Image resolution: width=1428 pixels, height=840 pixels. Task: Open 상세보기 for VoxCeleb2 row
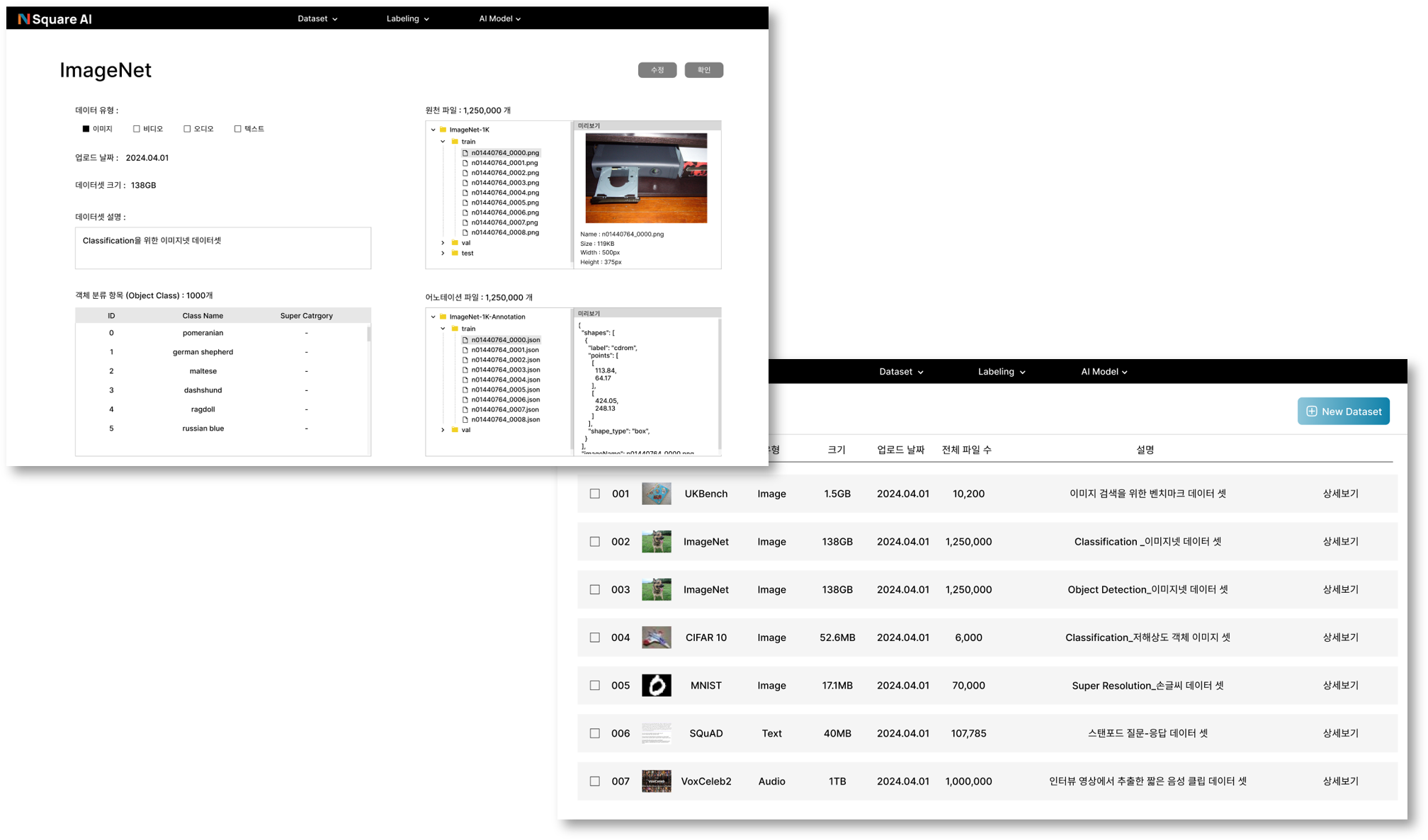click(x=1341, y=781)
